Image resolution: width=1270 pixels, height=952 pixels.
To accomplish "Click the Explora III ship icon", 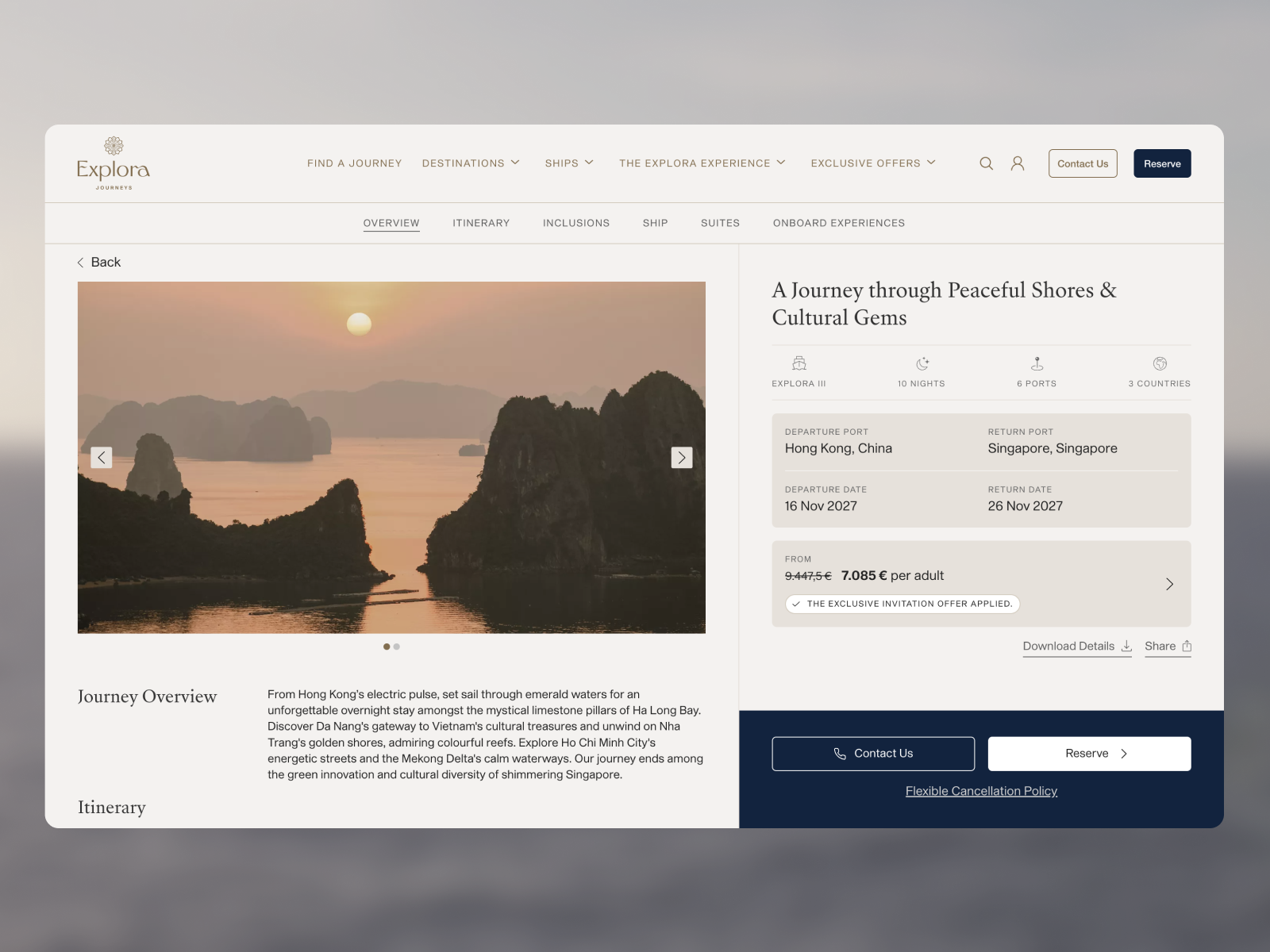I will (x=799, y=364).
